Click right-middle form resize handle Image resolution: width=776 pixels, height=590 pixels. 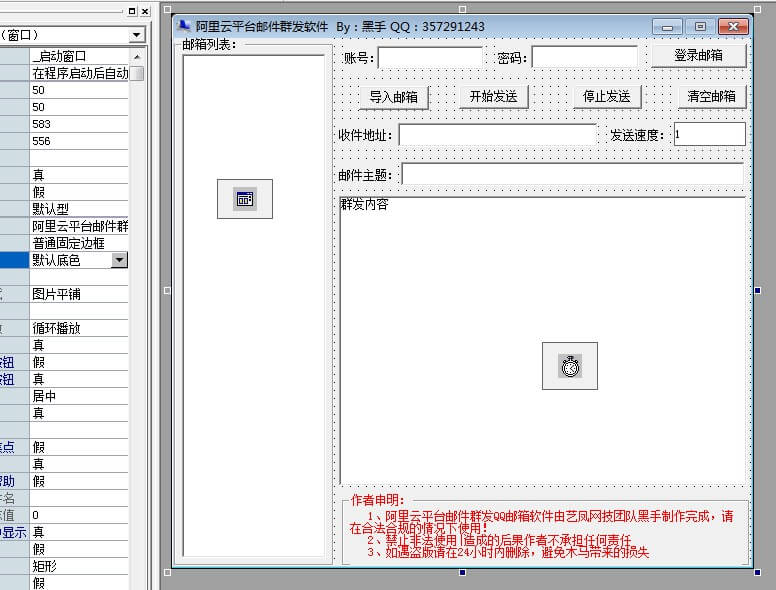(758, 291)
